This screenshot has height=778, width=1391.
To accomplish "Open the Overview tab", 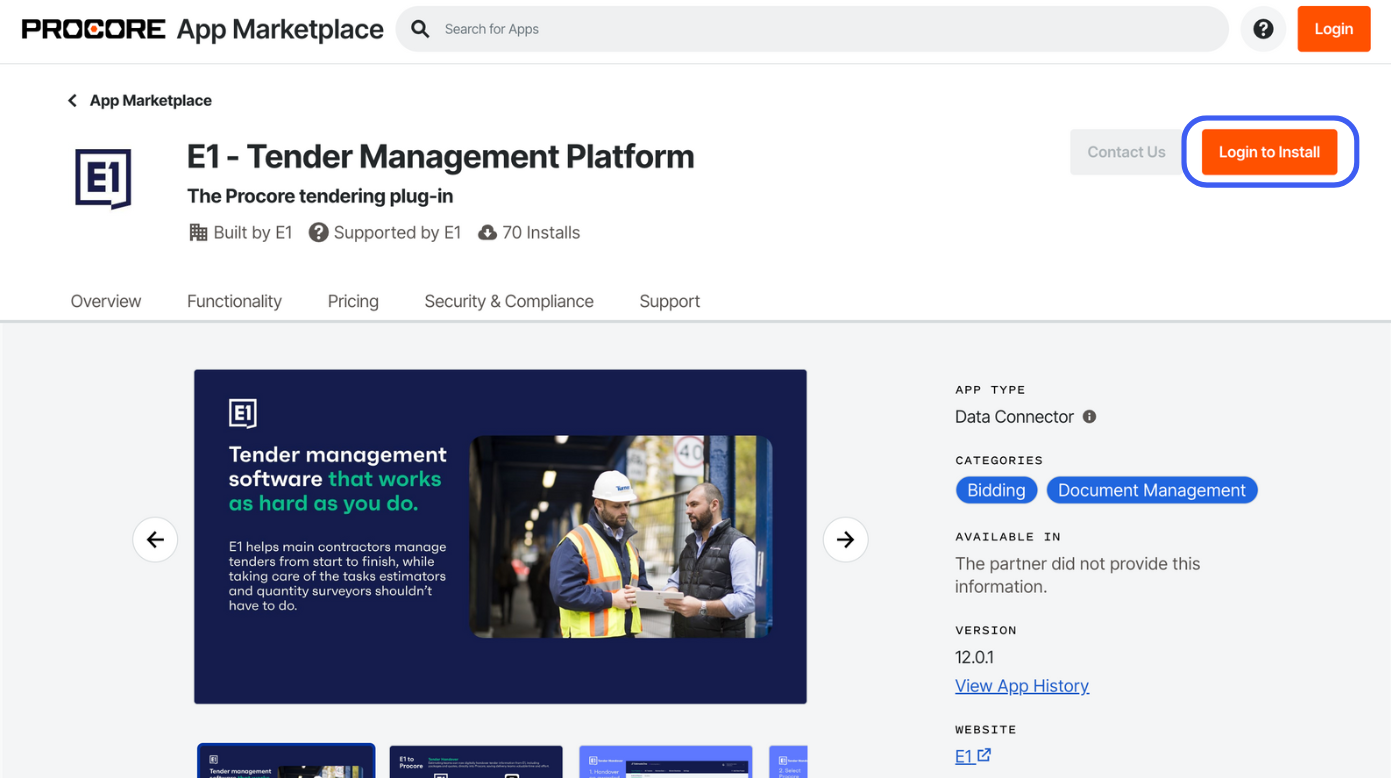I will tap(106, 301).
